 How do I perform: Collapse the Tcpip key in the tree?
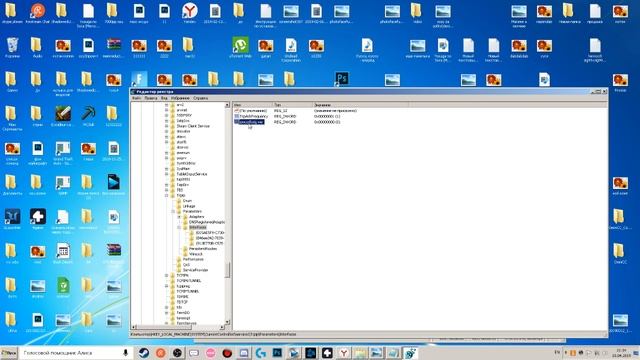167,196
